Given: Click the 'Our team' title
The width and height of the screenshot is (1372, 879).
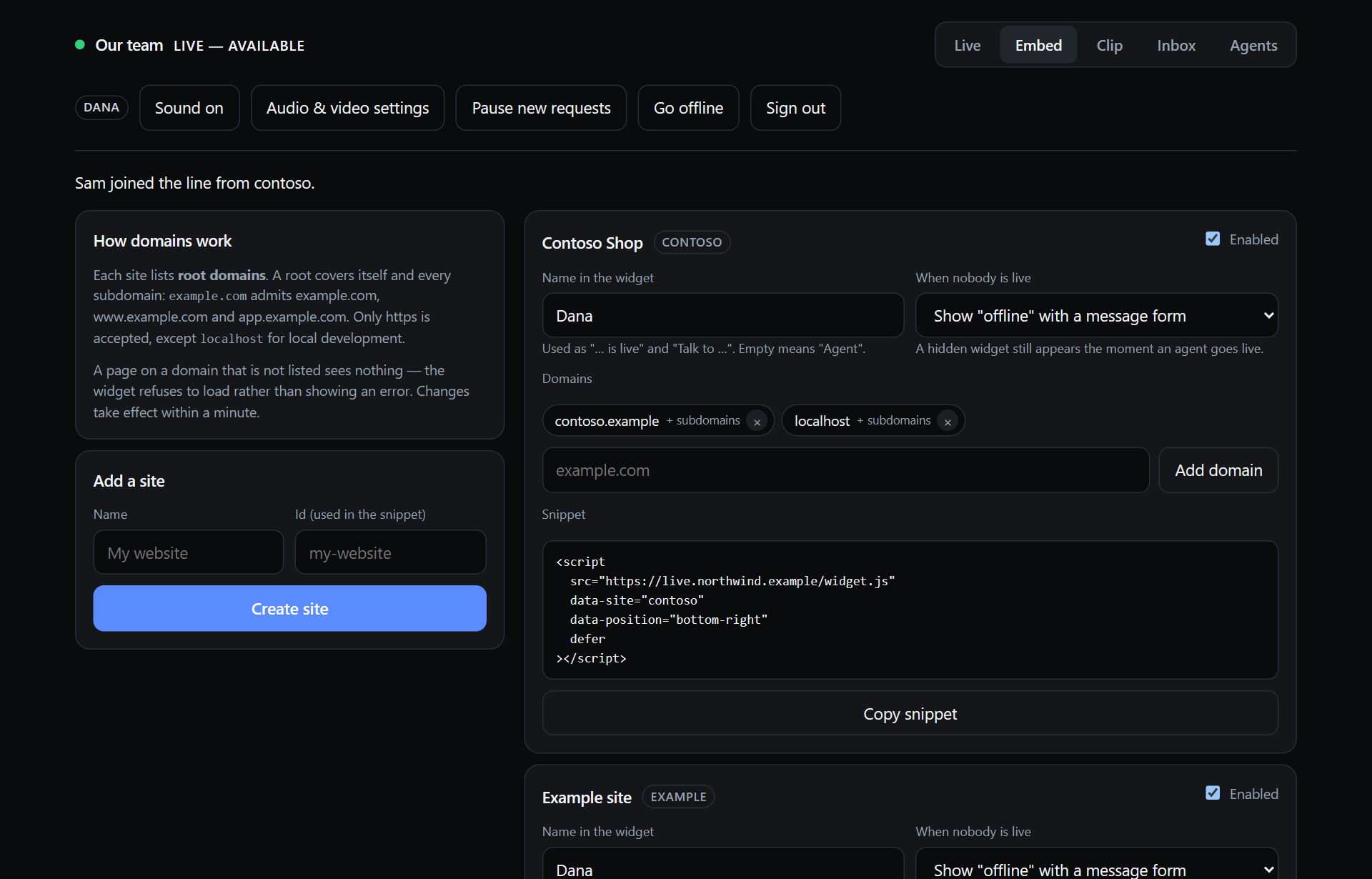Looking at the screenshot, I should coord(129,45).
